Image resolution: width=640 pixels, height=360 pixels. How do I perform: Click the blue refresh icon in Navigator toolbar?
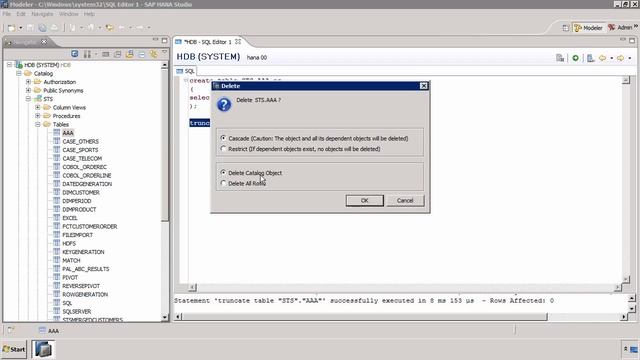pyautogui.click(x=75, y=54)
